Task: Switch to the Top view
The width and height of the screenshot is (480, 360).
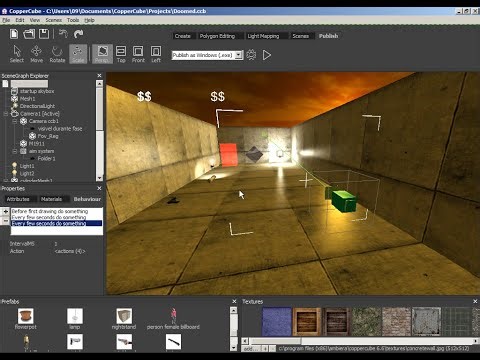Action: [121, 54]
